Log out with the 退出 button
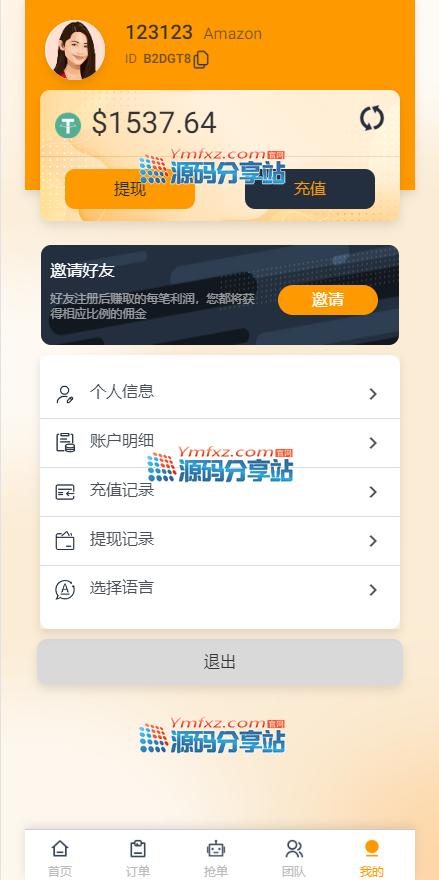The height and width of the screenshot is (880, 439). pos(220,662)
